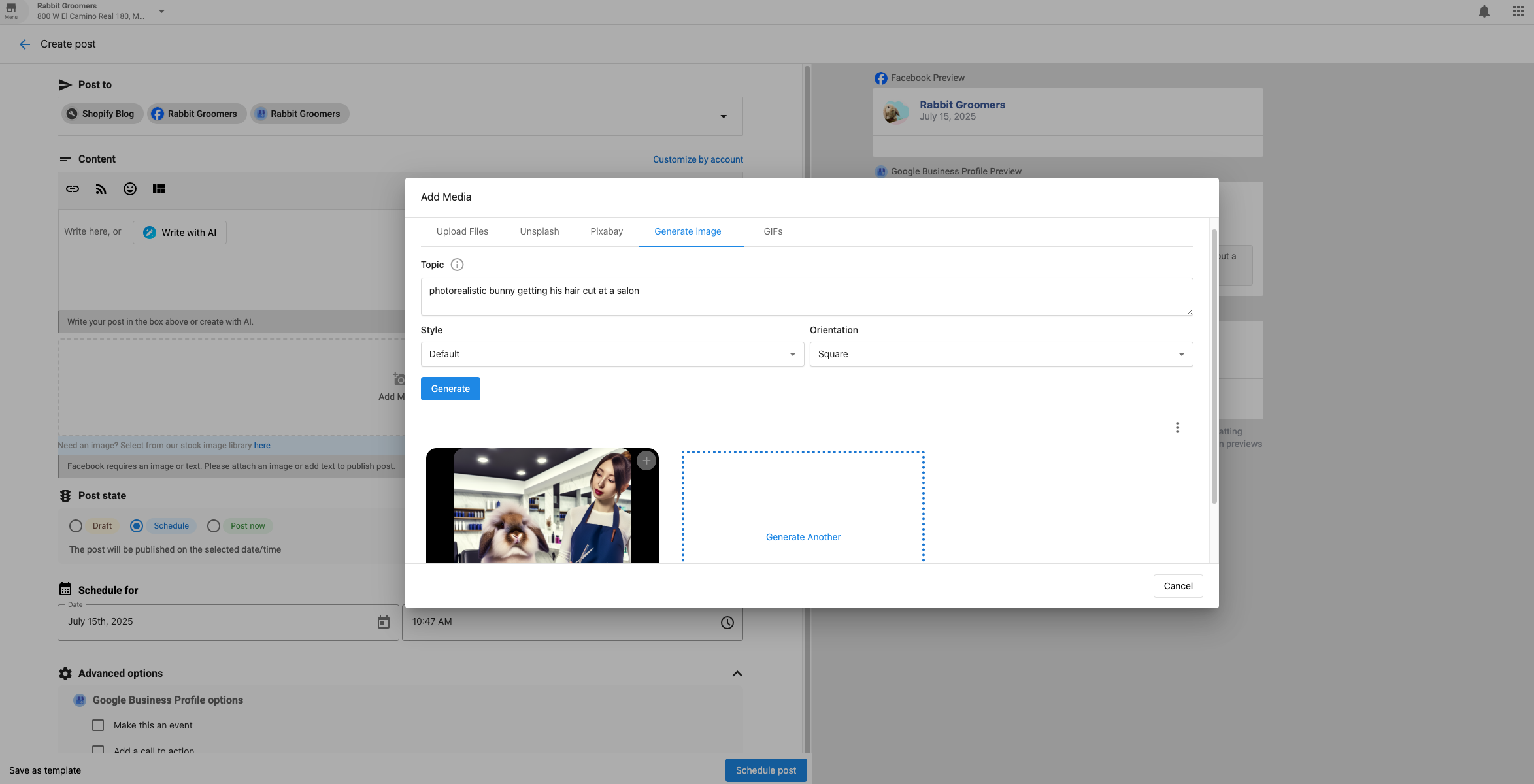Click the template layout icon in content toolbar
Screen dimensions: 1534x784
click(x=159, y=189)
